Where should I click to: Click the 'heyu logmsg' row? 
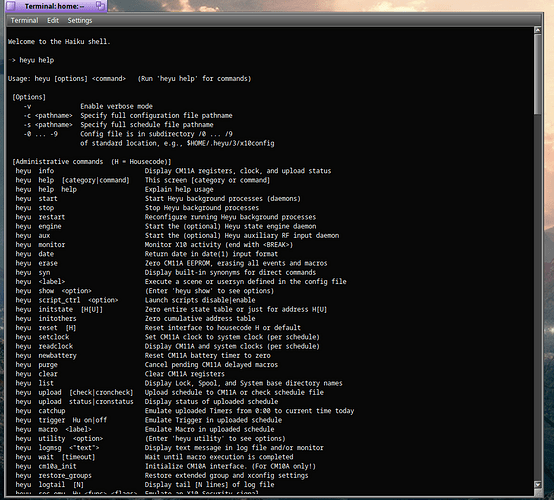pyautogui.click(x=170, y=448)
